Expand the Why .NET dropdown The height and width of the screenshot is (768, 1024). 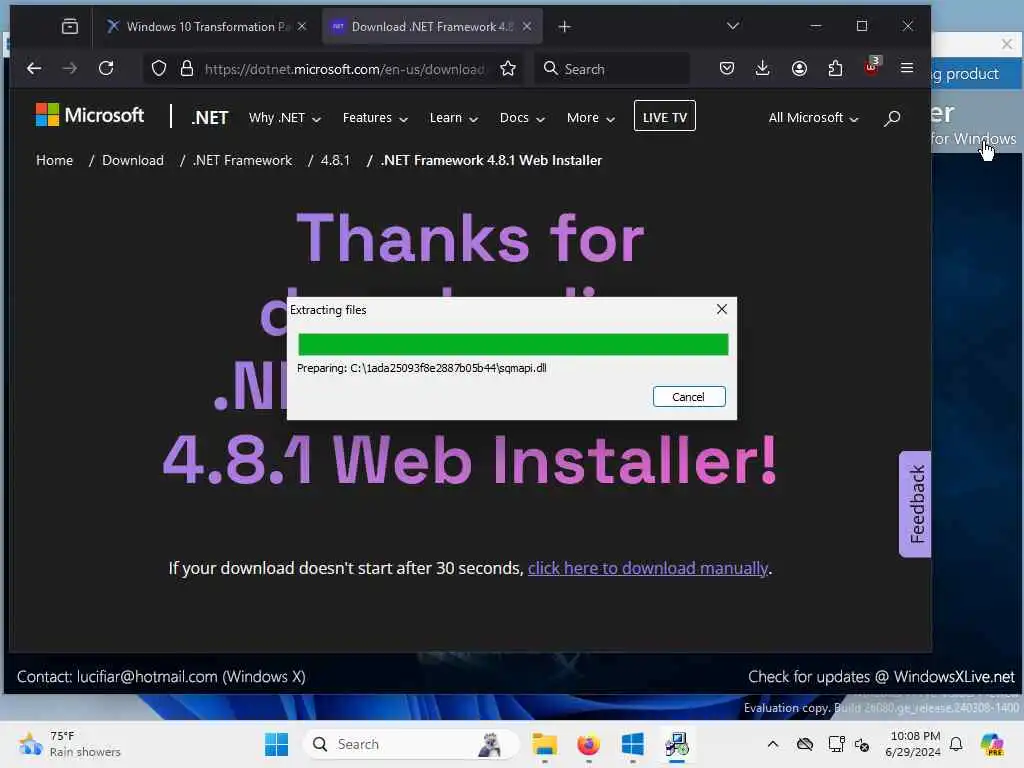(x=285, y=118)
